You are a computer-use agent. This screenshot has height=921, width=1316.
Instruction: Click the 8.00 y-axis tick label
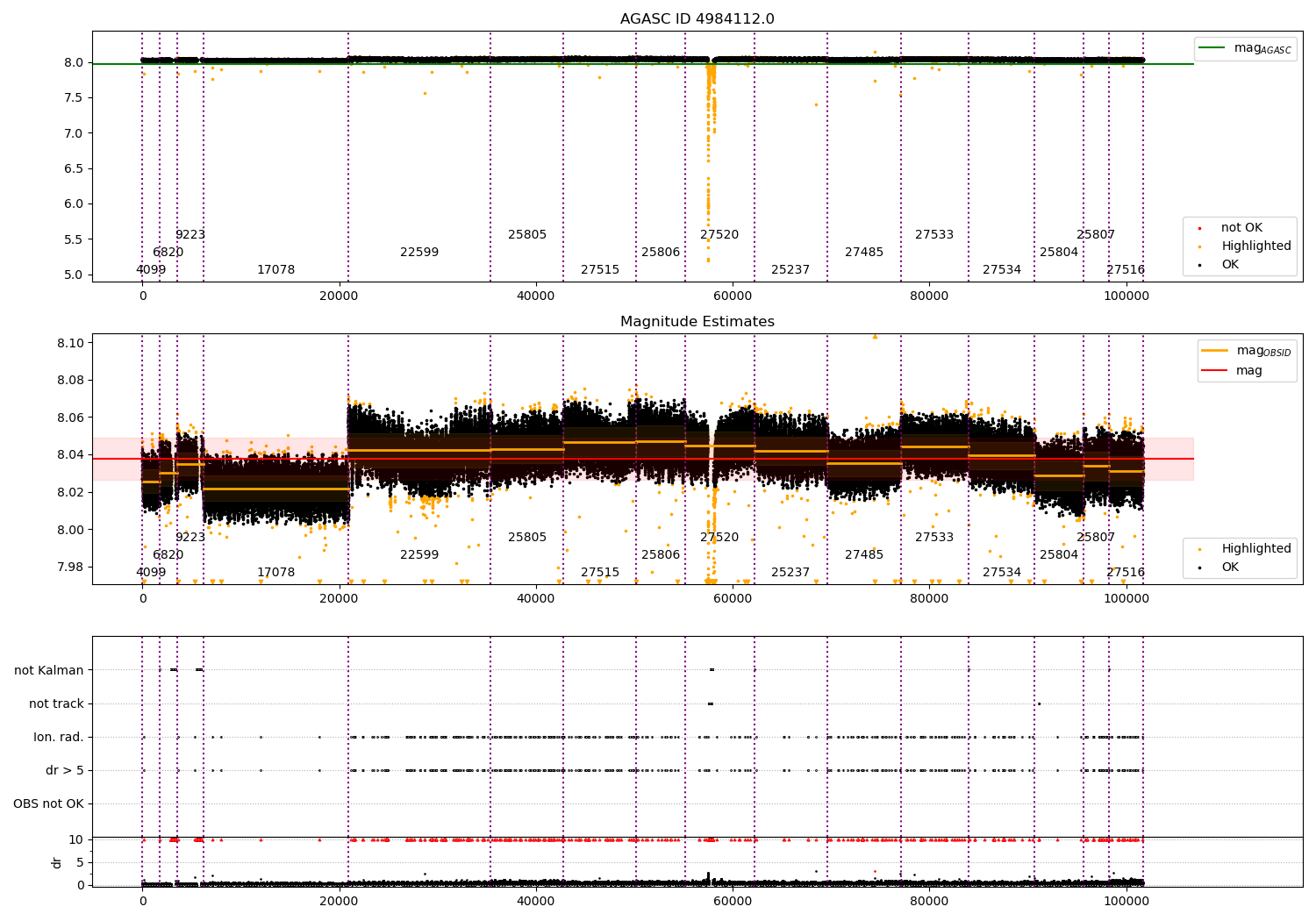pos(70,530)
